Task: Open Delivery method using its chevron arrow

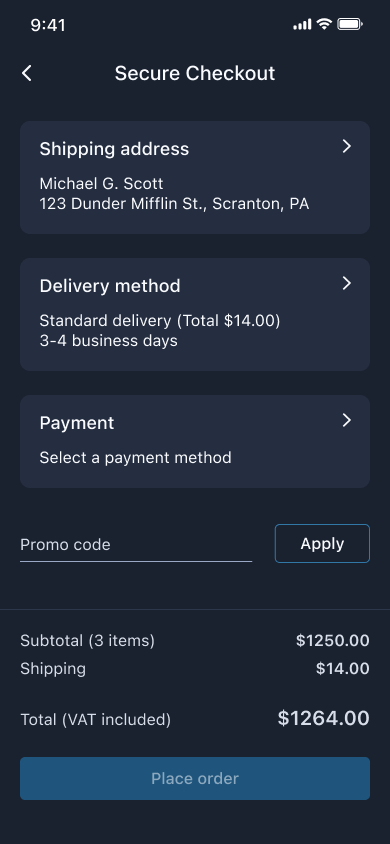Action: point(347,284)
